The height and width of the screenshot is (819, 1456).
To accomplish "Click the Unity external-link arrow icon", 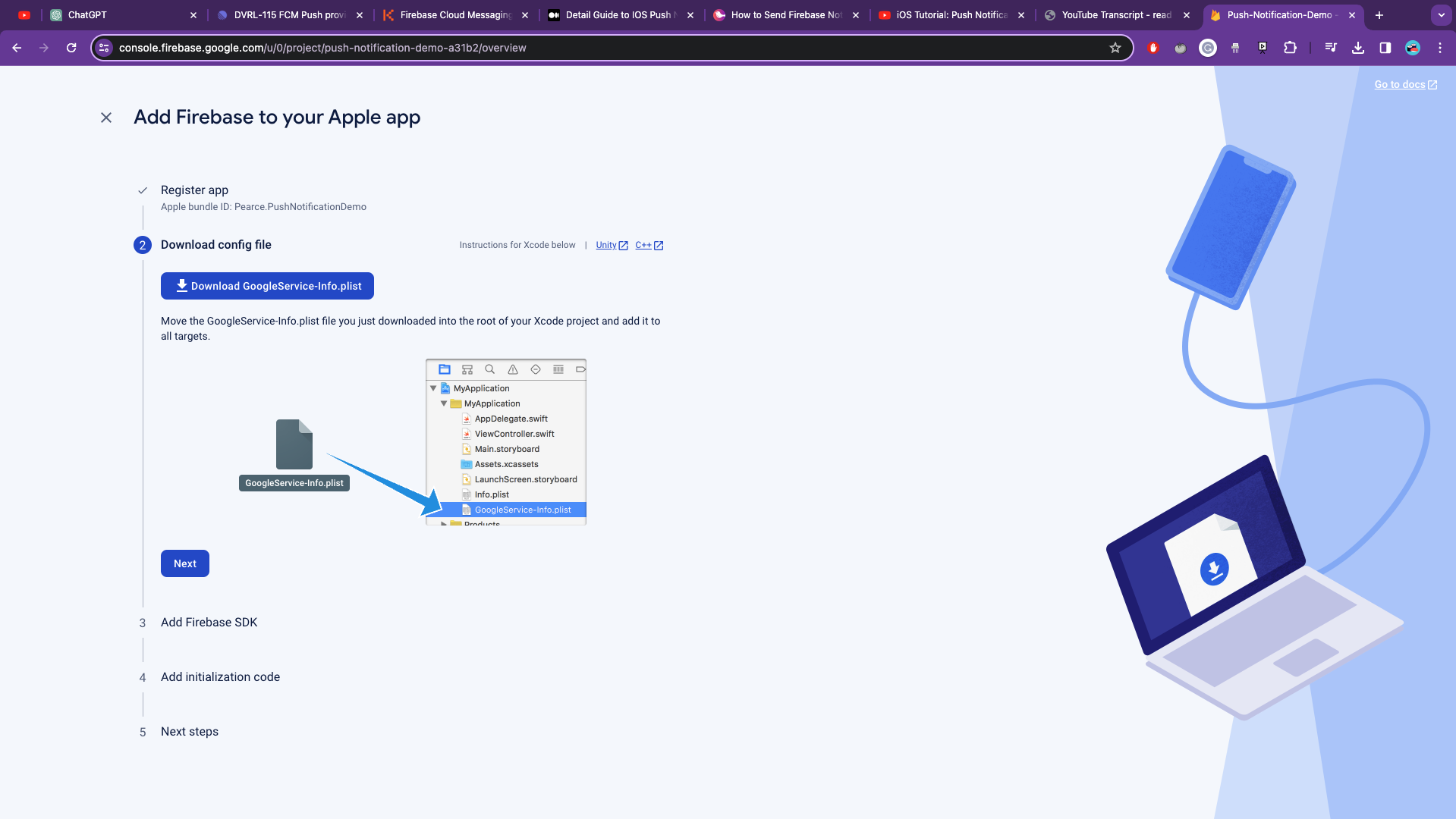I will tap(624, 246).
